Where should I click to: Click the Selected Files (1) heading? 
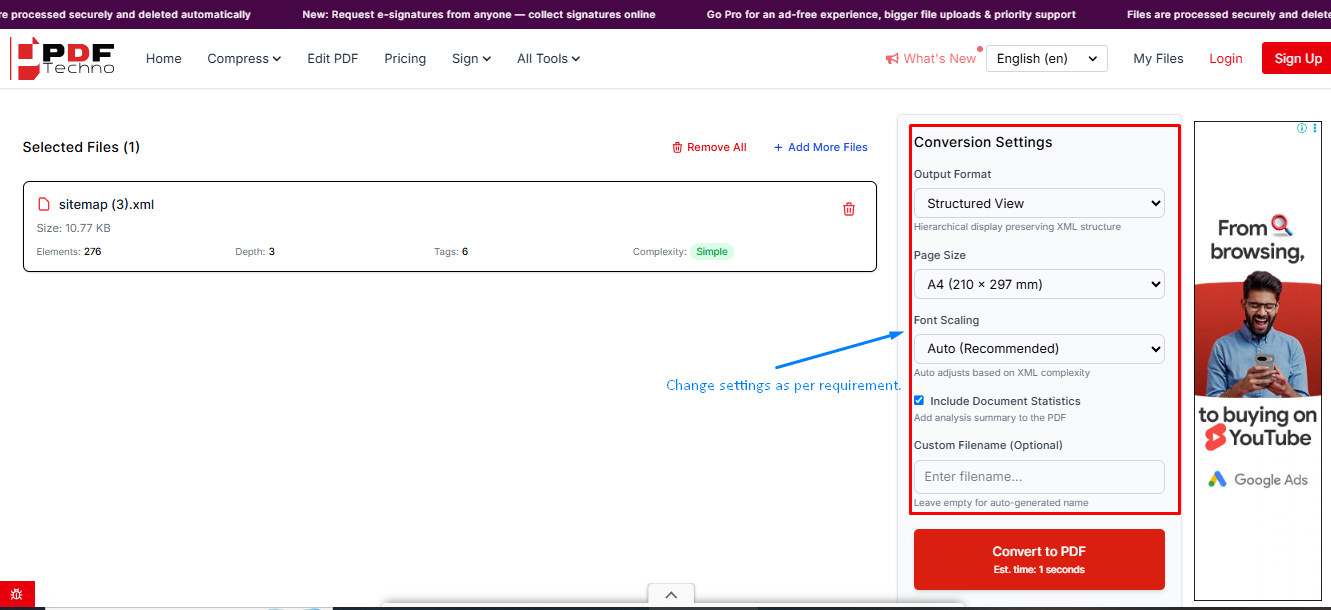[x=81, y=147]
